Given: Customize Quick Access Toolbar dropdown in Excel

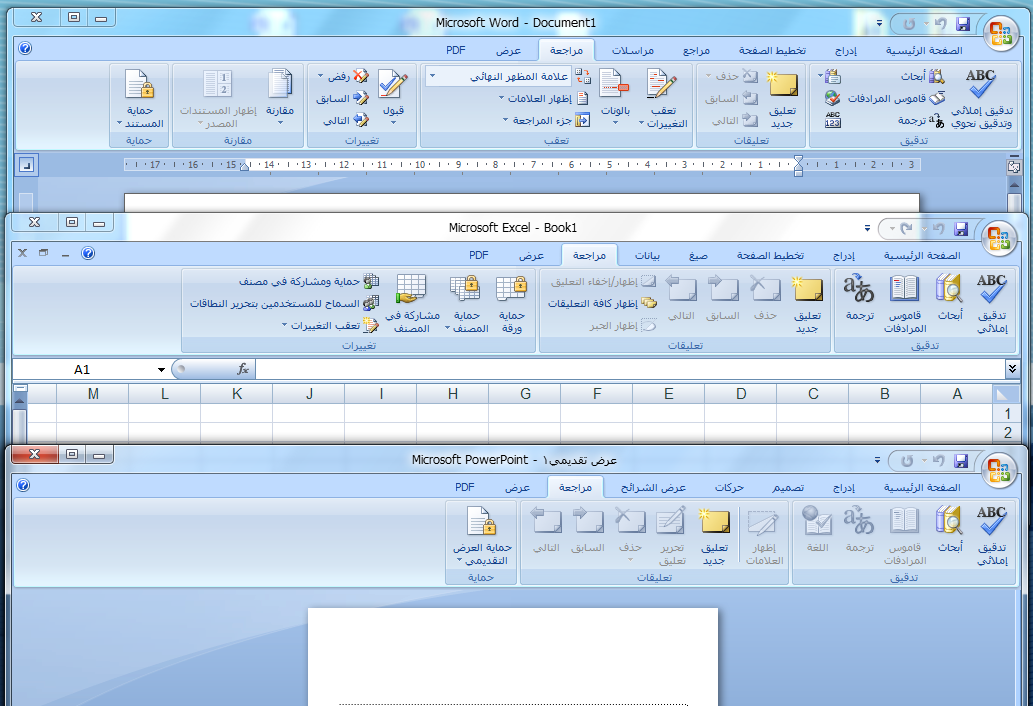Looking at the screenshot, I should (x=867, y=229).
